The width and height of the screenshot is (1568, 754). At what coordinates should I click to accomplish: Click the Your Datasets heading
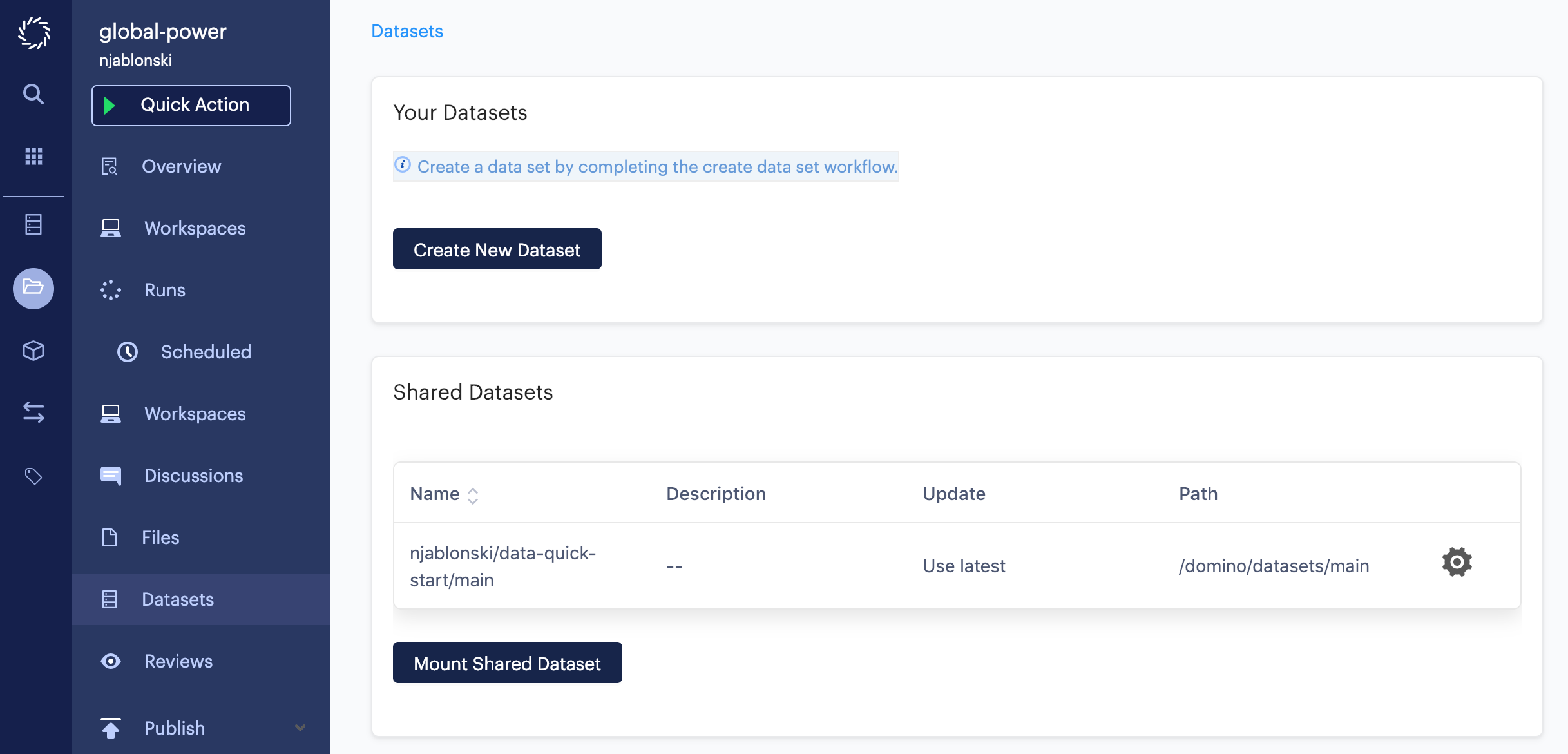[461, 112]
